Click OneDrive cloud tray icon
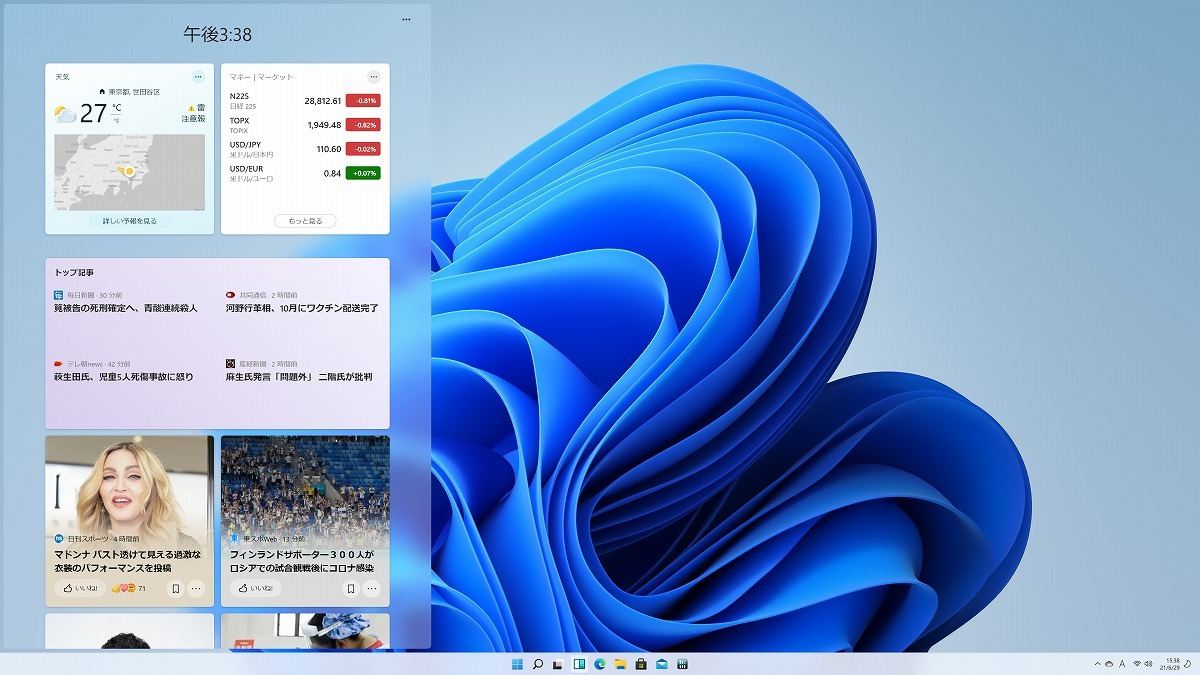This screenshot has width=1200, height=675. pos(1109,664)
